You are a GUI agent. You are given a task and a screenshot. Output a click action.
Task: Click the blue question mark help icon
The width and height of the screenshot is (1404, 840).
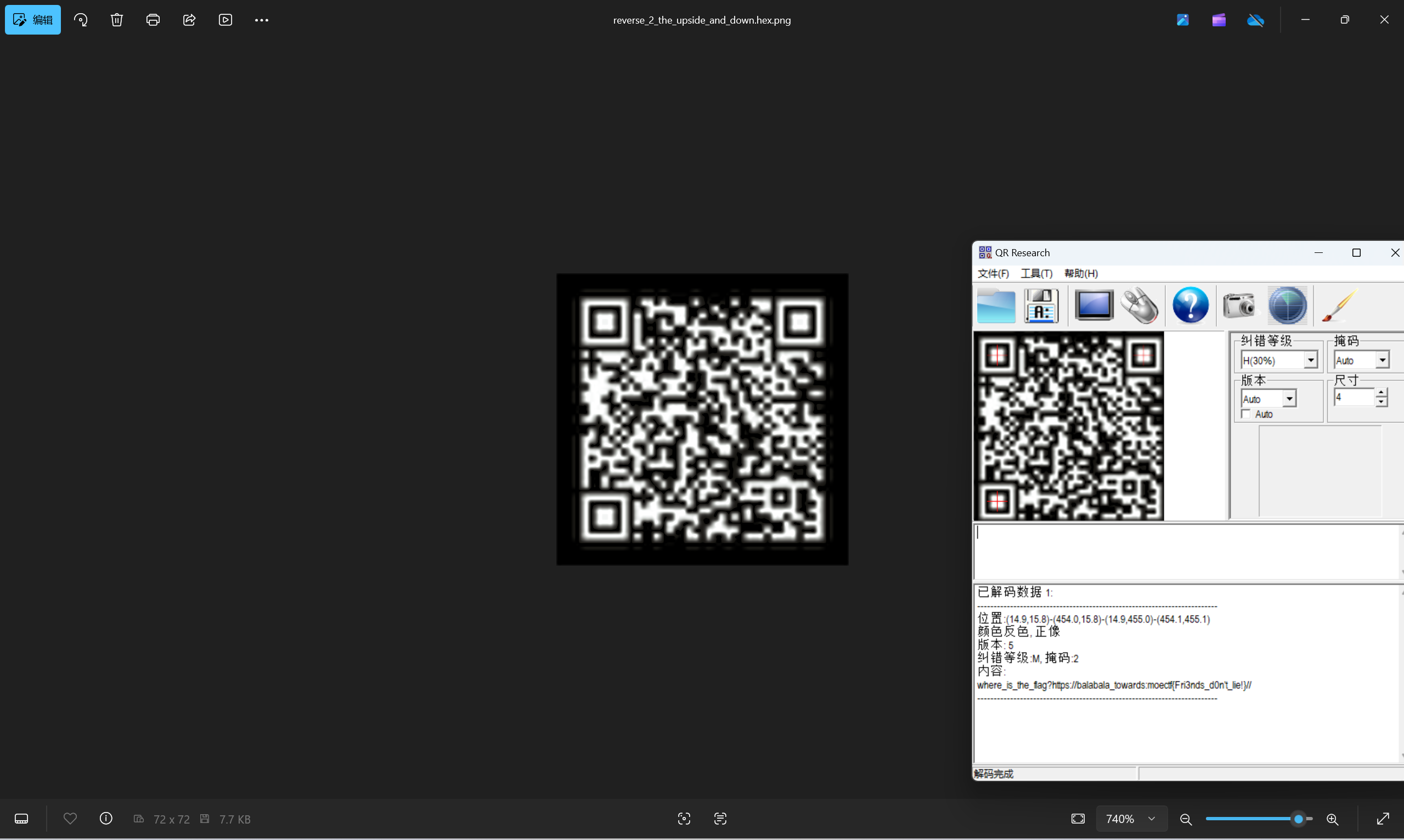pyautogui.click(x=1191, y=306)
